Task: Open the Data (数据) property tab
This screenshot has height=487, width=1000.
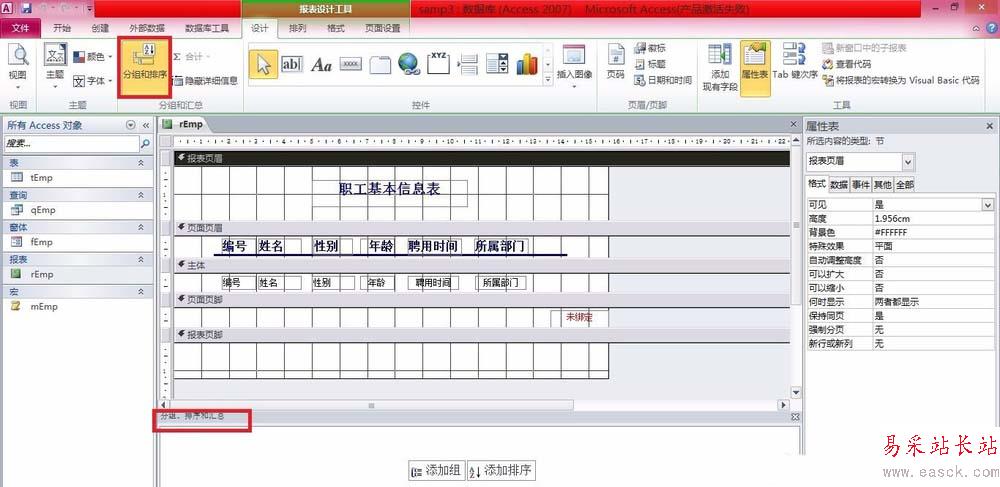Action: [839, 185]
